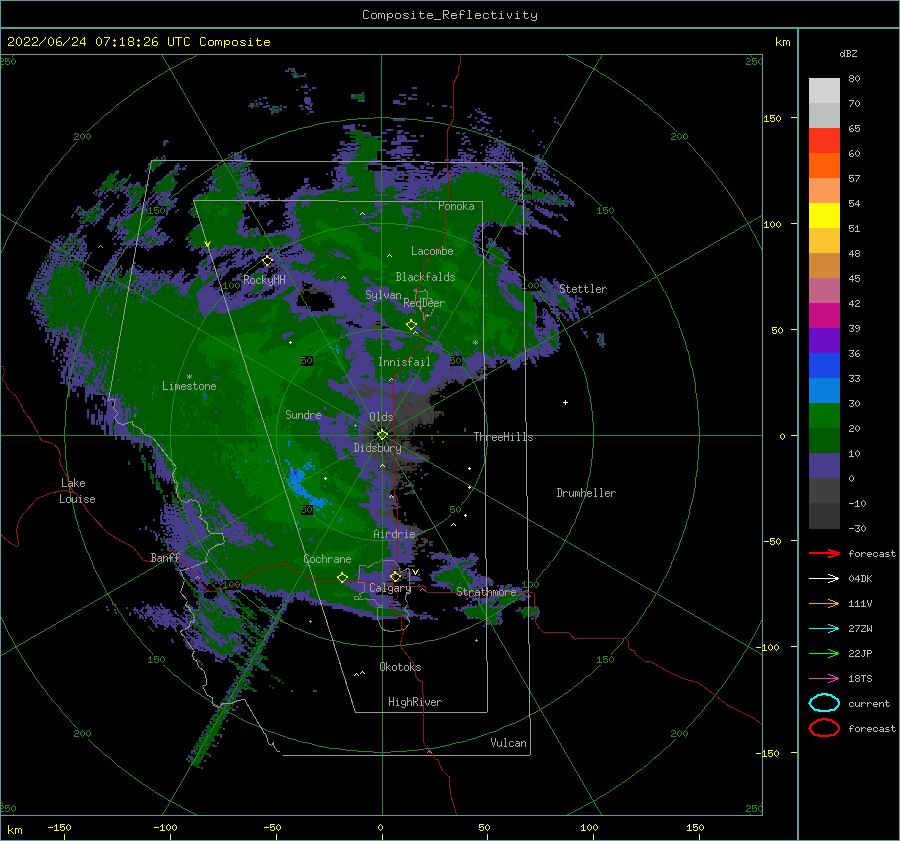Viewport: 900px width, 841px height.
Task: Click the Calgary city label
Action: [x=390, y=588]
